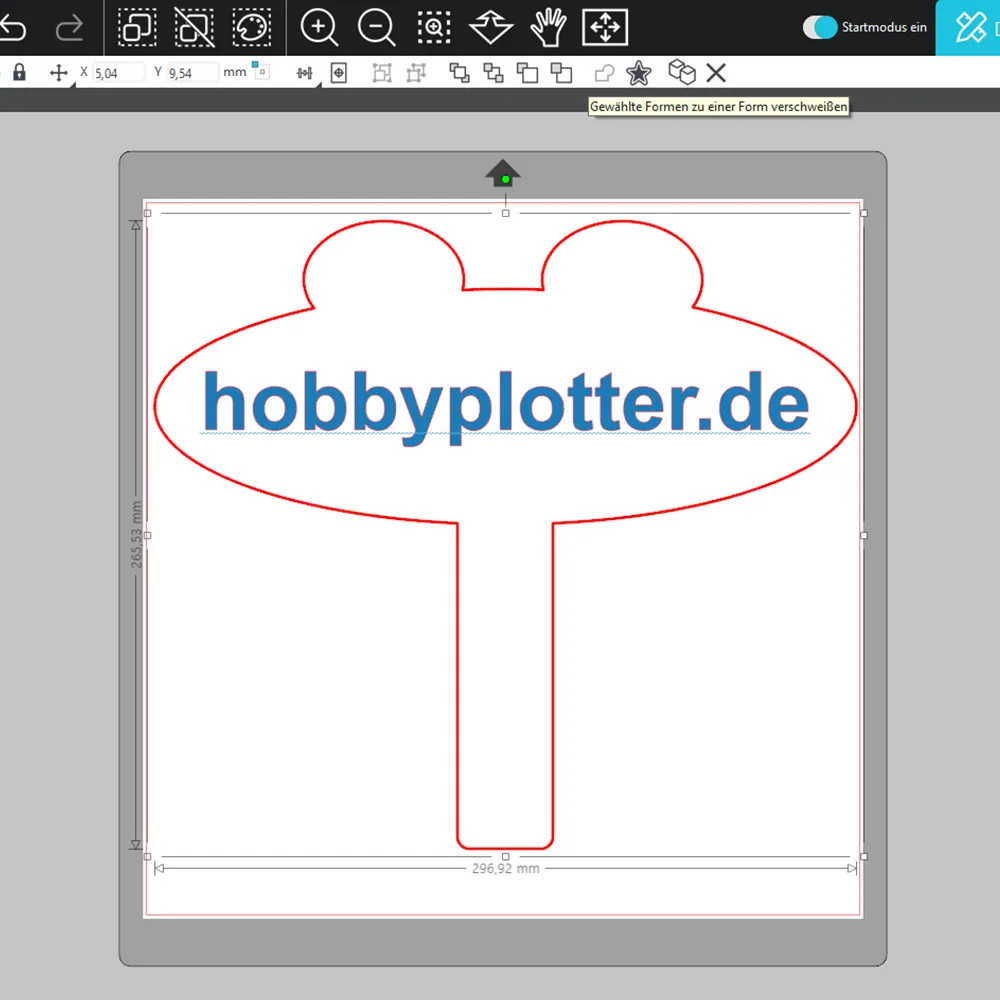Image resolution: width=1000 pixels, height=1000 pixels.
Task: Open the offset star tool
Action: [638, 73]
